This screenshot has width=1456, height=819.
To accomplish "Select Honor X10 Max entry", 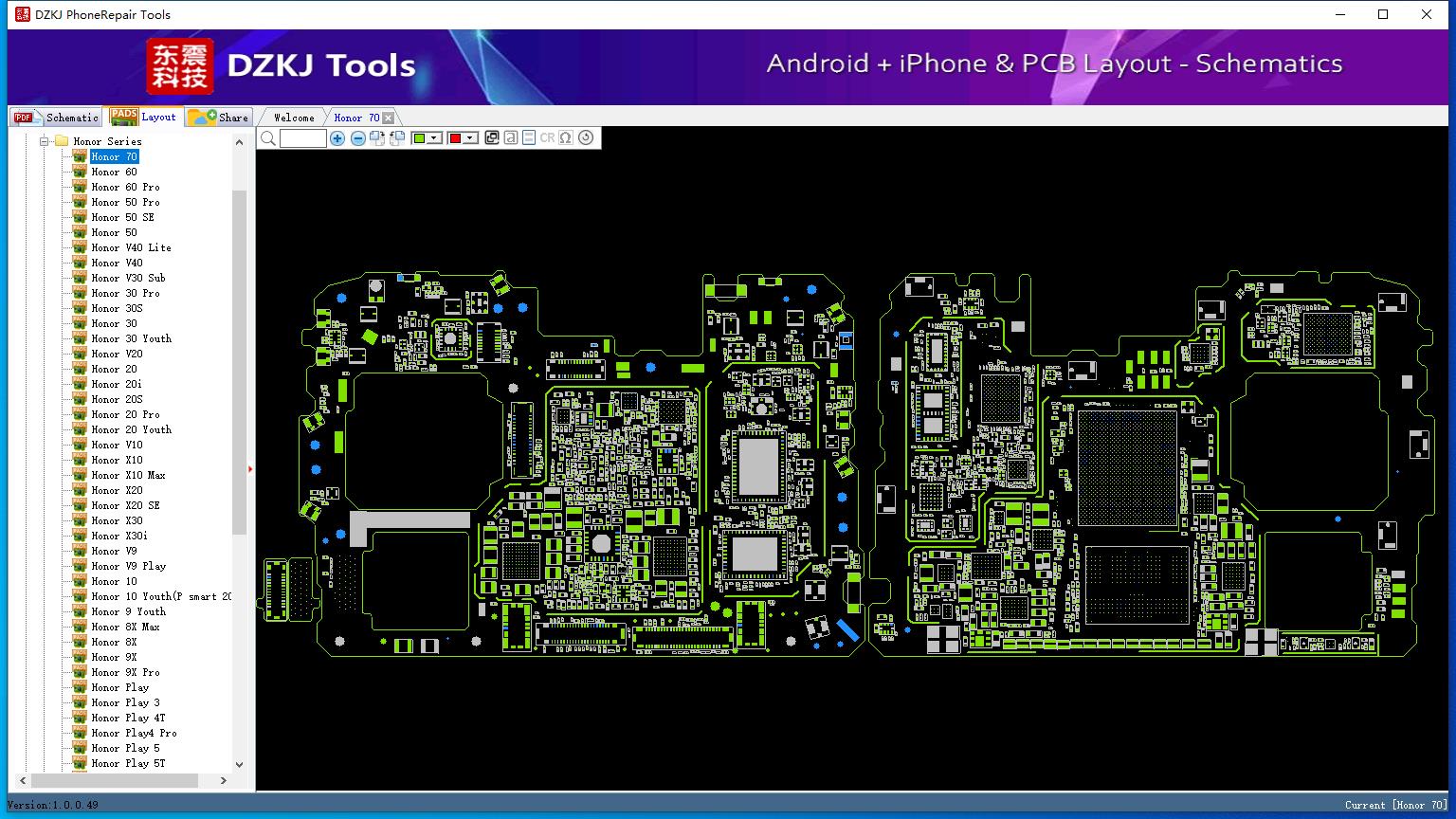I will click(128, 475).
